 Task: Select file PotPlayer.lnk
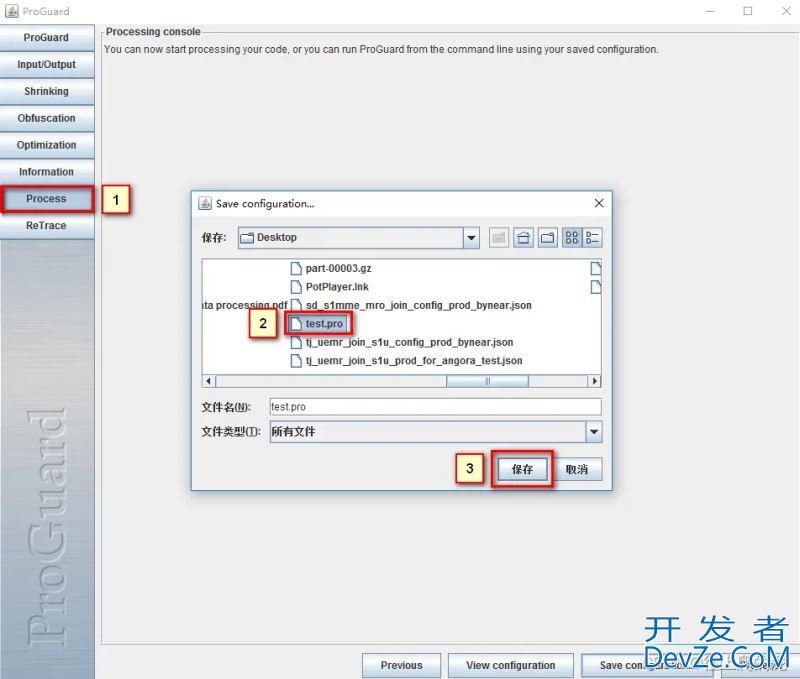[x=329, y=287]
